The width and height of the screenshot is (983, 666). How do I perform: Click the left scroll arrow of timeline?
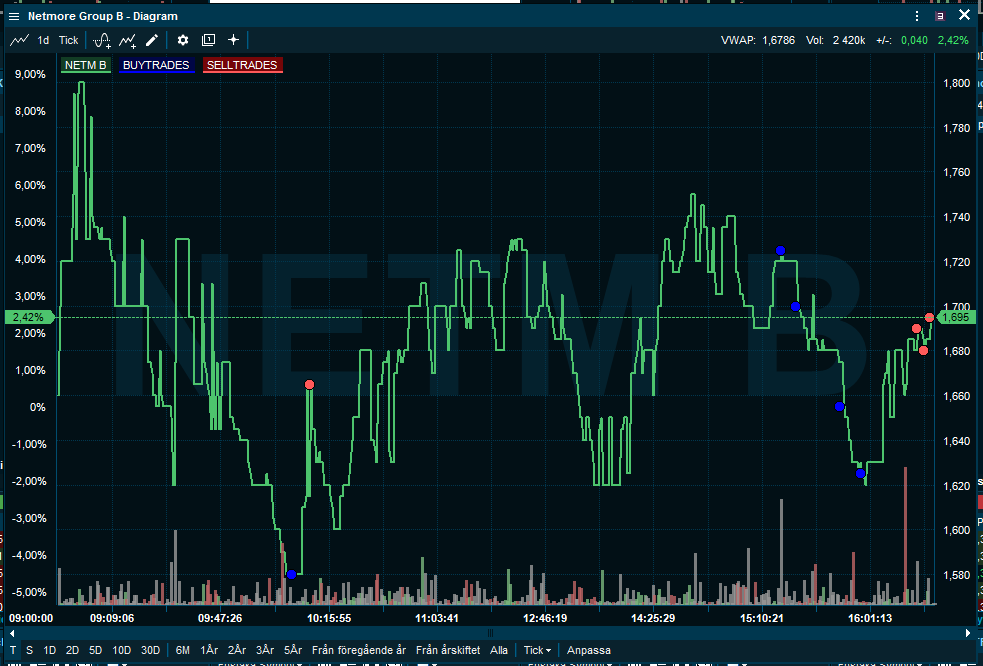11,633
